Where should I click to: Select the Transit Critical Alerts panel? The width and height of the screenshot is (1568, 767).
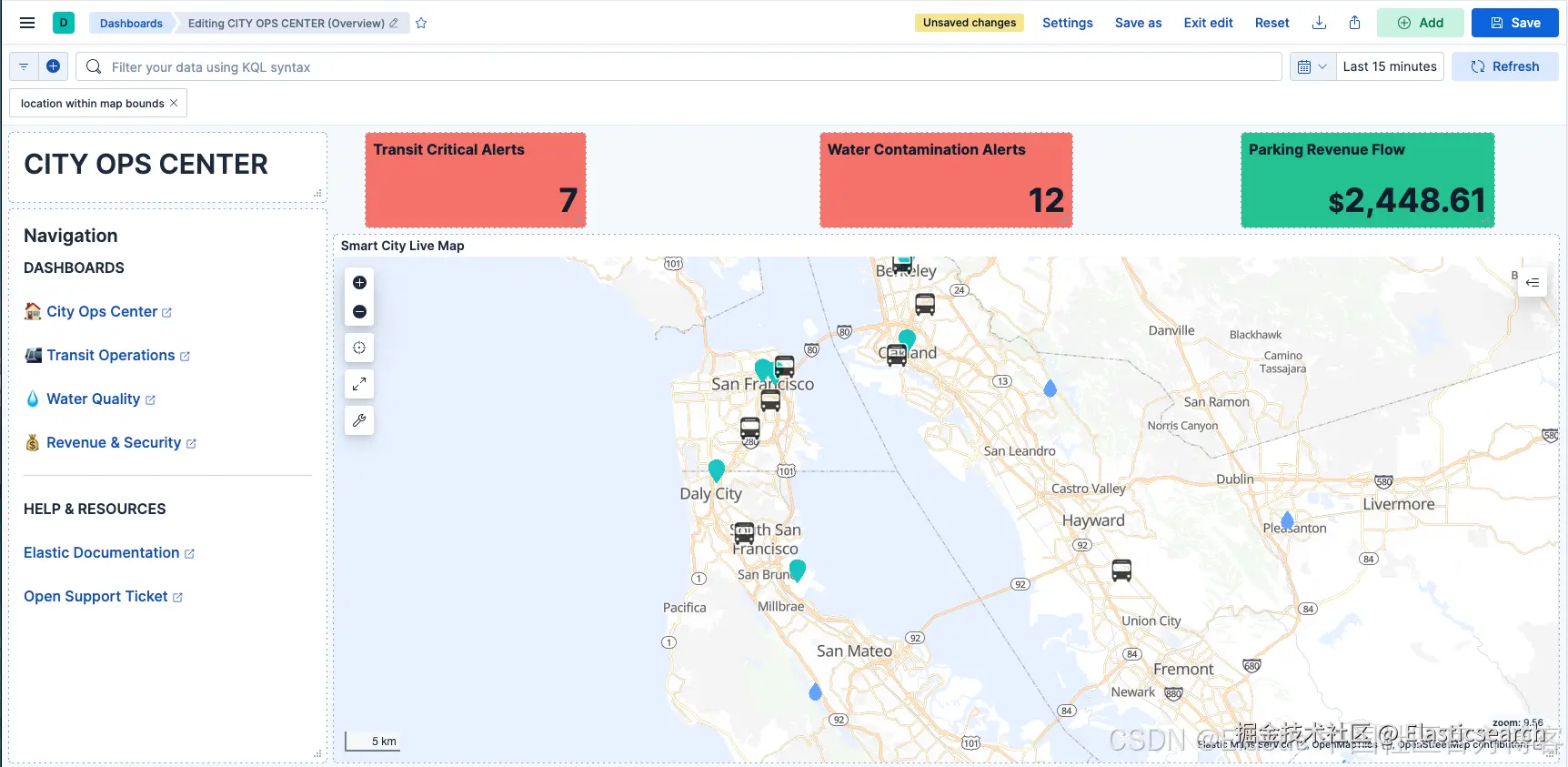476,180
